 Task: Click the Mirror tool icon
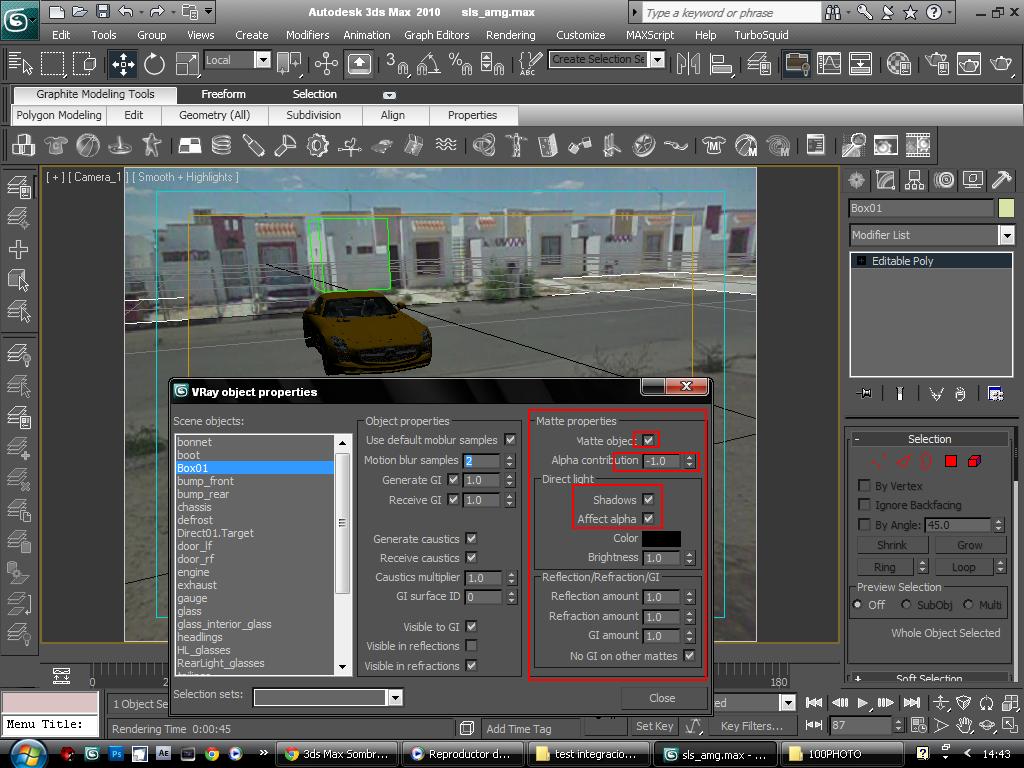pyautogui.click(x=688, y=64)
